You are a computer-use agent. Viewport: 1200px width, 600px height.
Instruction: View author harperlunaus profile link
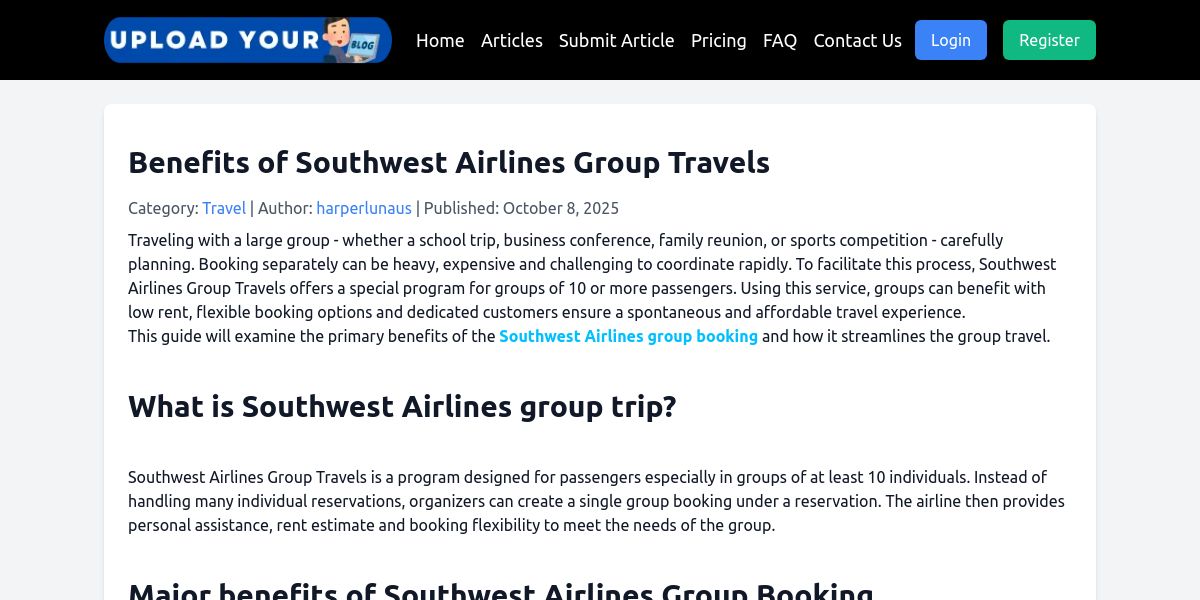(364, 208)
